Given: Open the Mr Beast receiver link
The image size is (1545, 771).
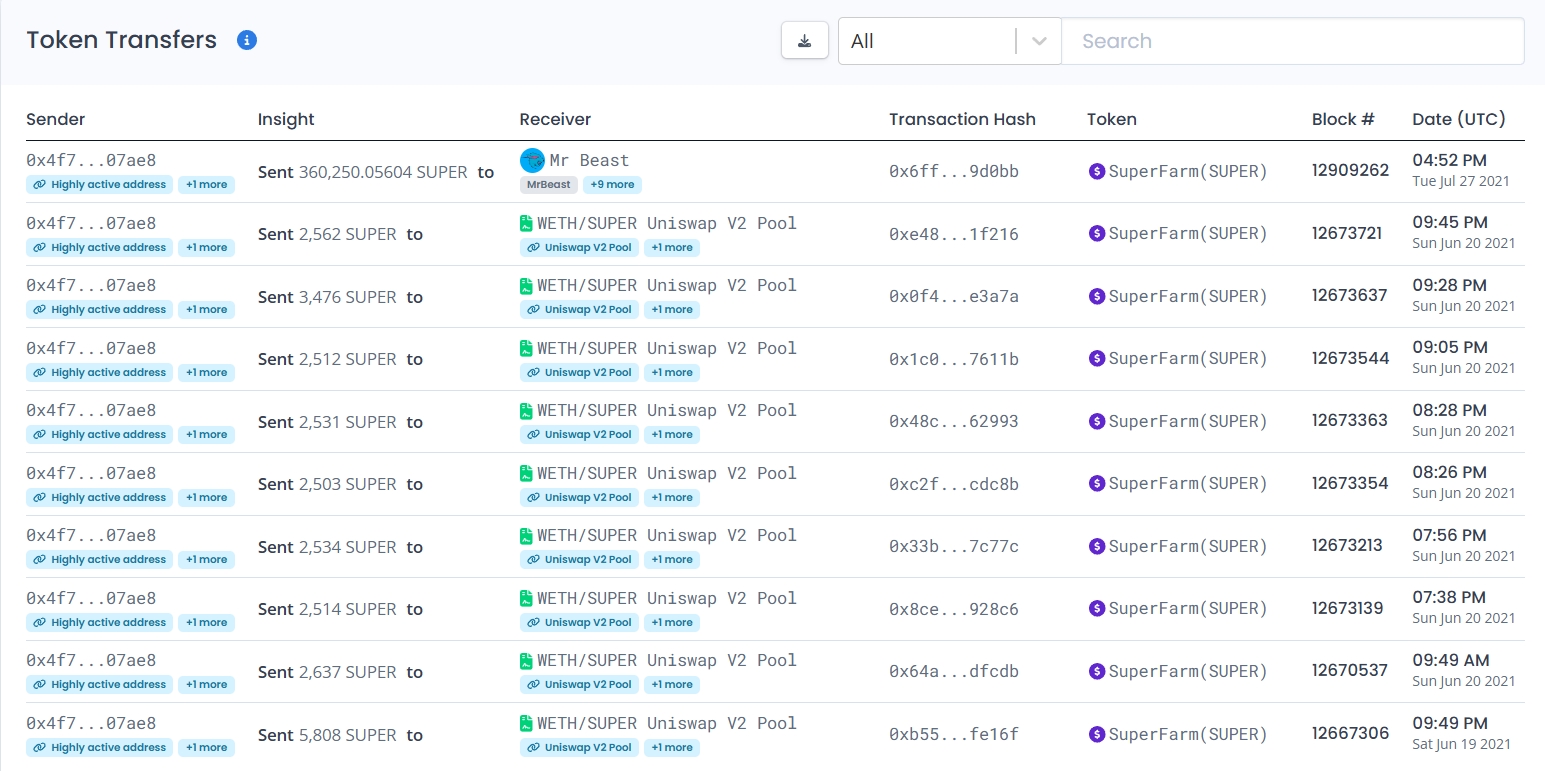Looking at the screenshot, I should 589,160.
